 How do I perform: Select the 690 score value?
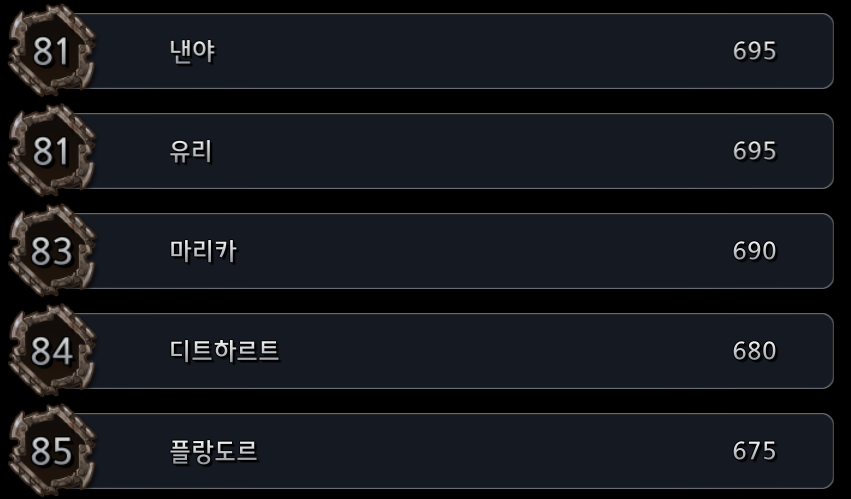pos(754,251)
